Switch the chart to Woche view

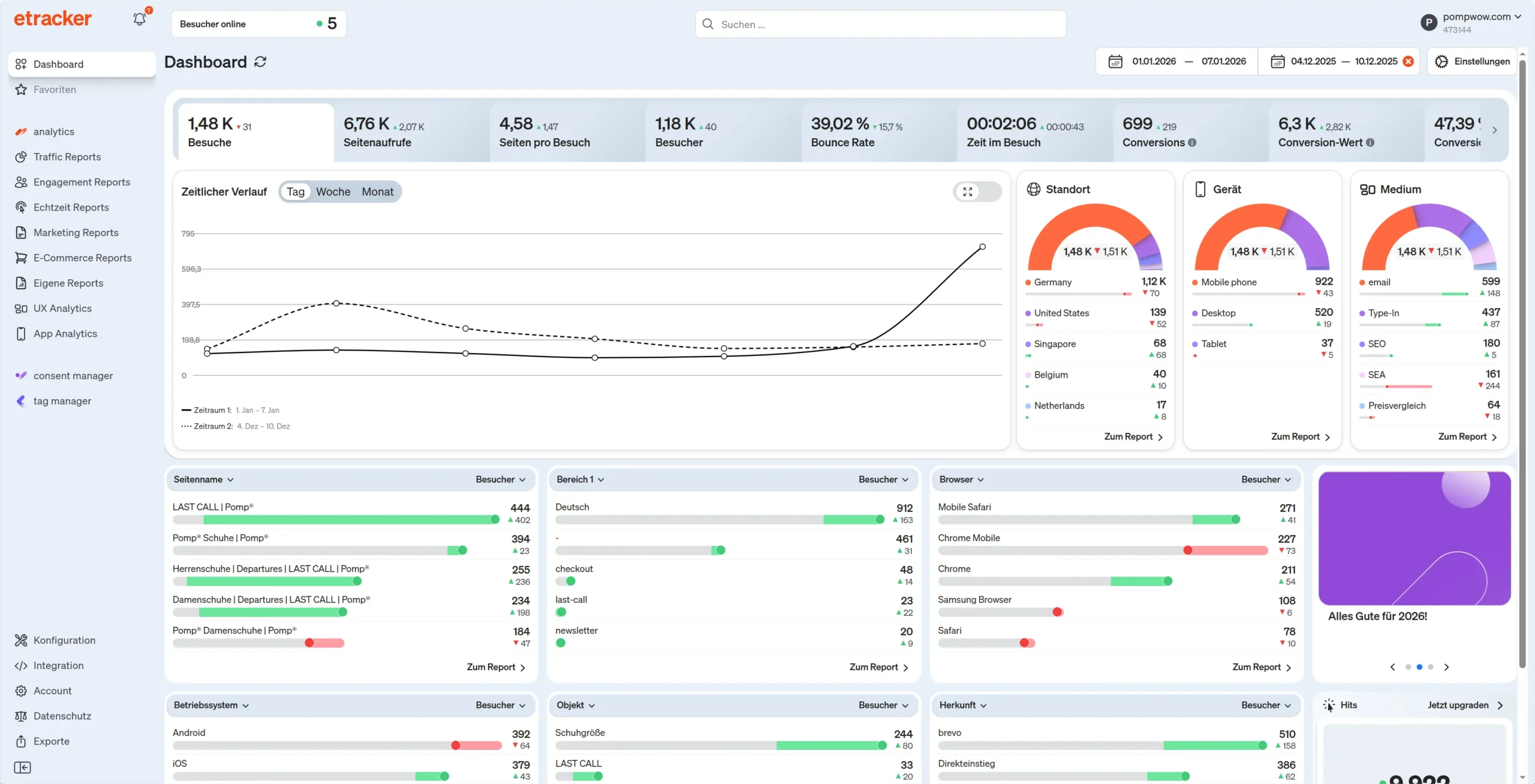pyautogui.click(x=333, y=191)
